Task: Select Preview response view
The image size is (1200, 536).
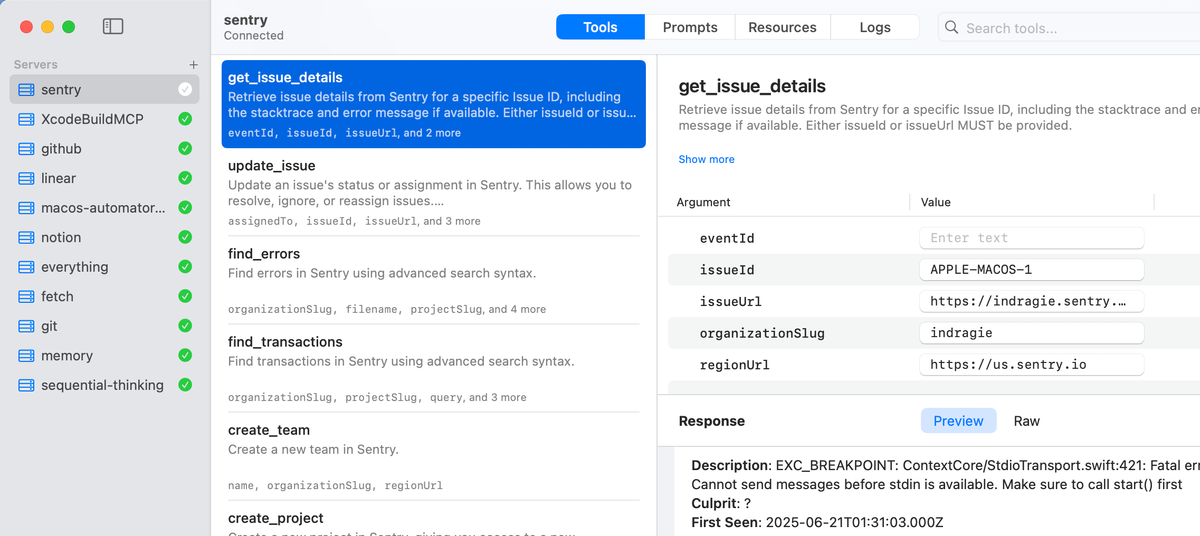Action: pos(959,421)
